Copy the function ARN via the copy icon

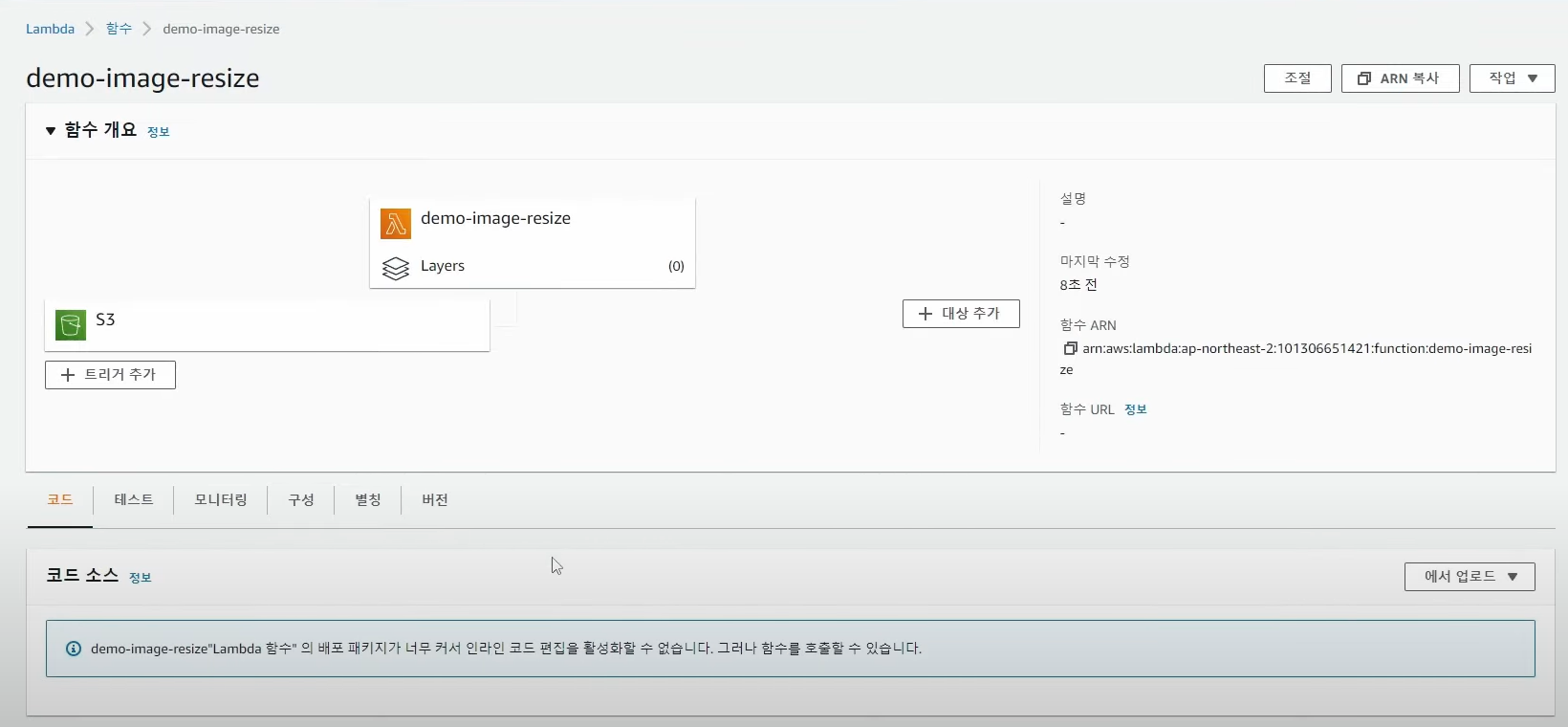click(x=1070, y=348)
